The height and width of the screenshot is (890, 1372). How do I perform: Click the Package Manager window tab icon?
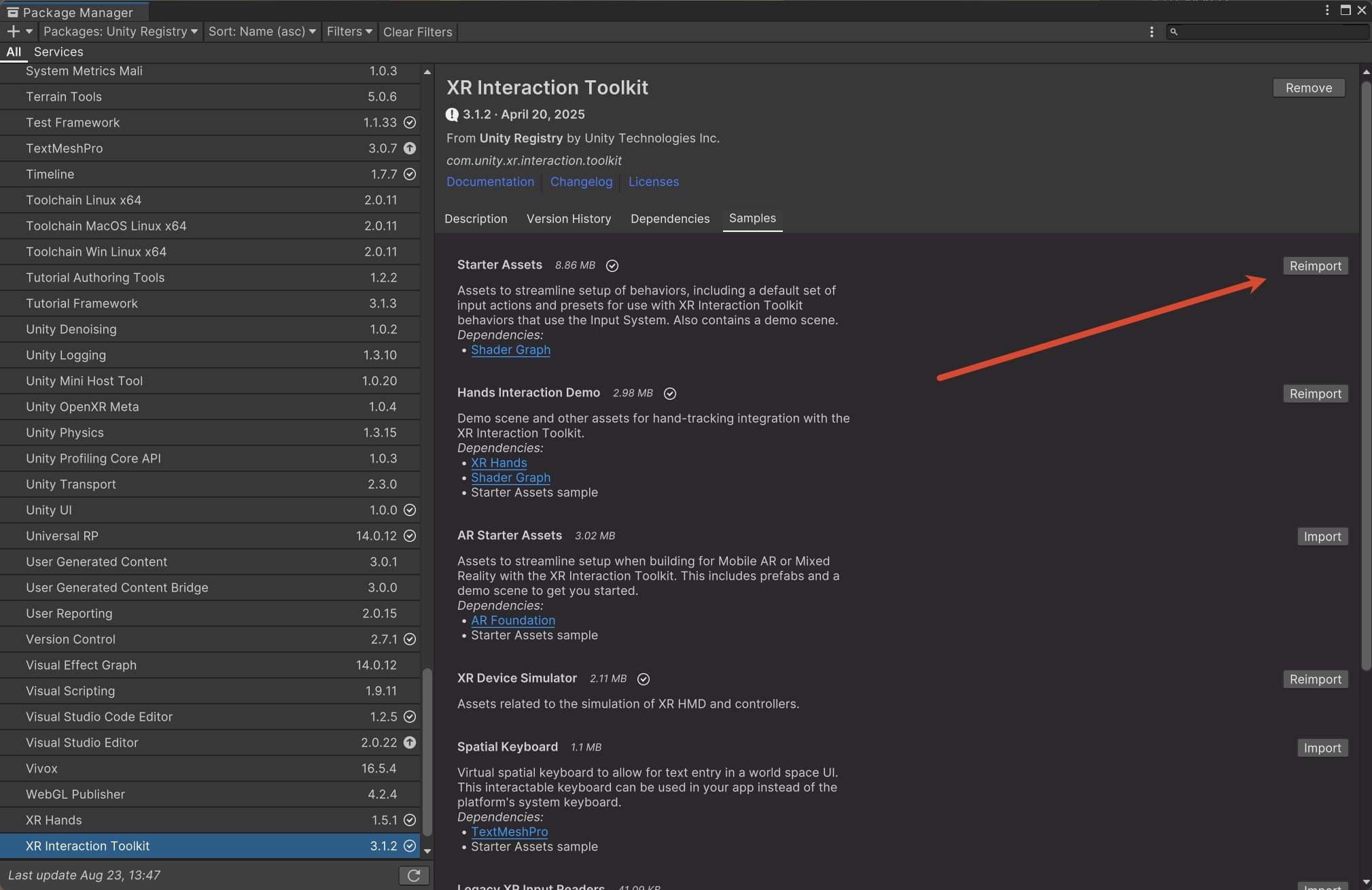pos(12,12)
